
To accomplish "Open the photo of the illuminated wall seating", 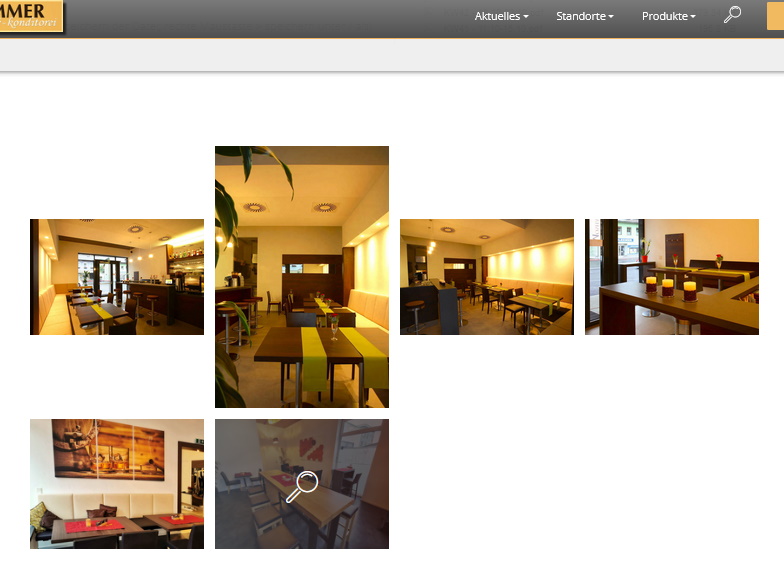I will (486, 276).
